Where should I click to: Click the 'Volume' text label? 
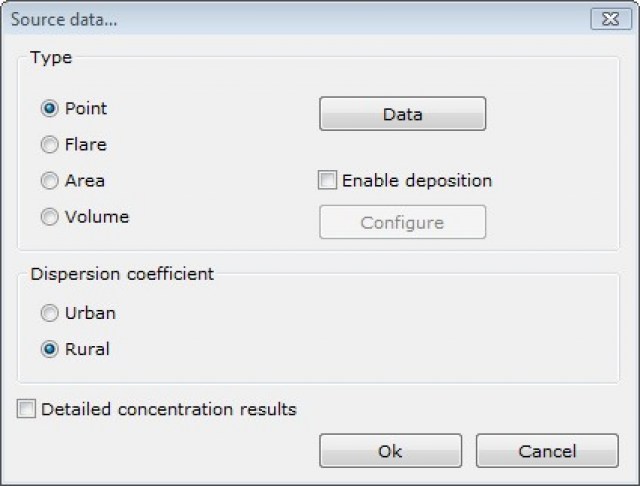pos(97,217)
